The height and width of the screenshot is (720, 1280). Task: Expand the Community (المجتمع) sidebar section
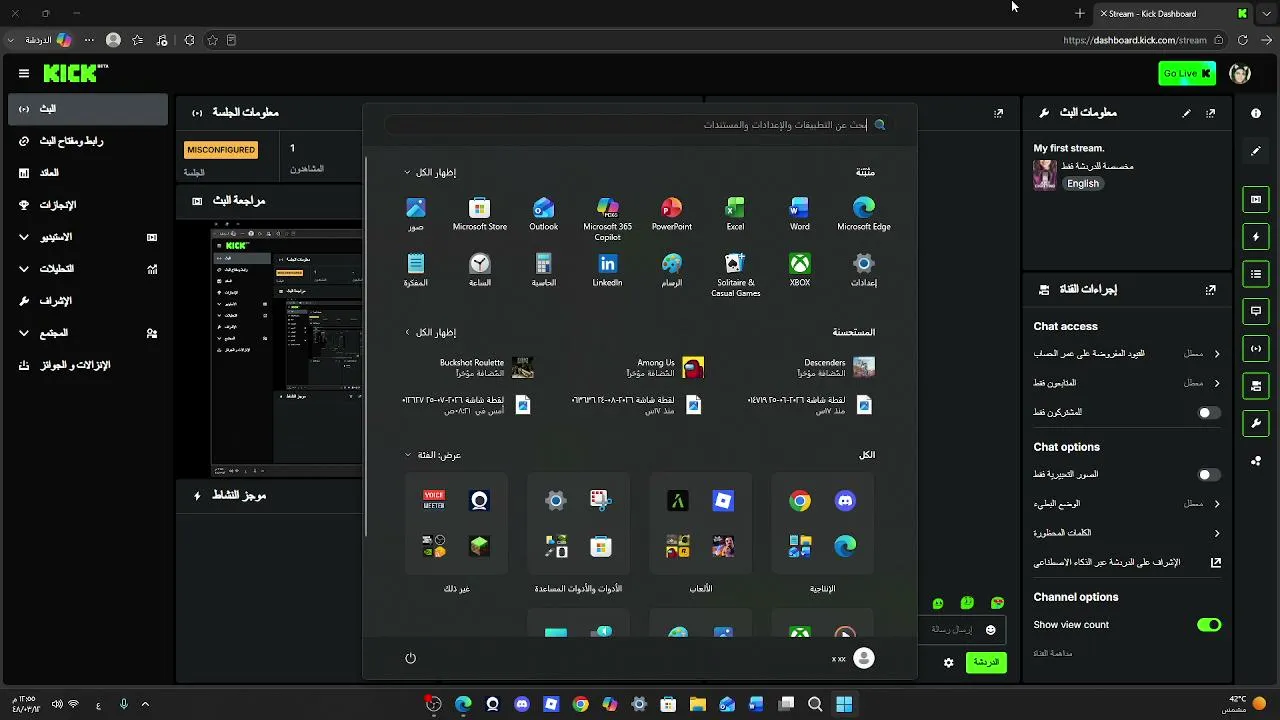point(88,333)
